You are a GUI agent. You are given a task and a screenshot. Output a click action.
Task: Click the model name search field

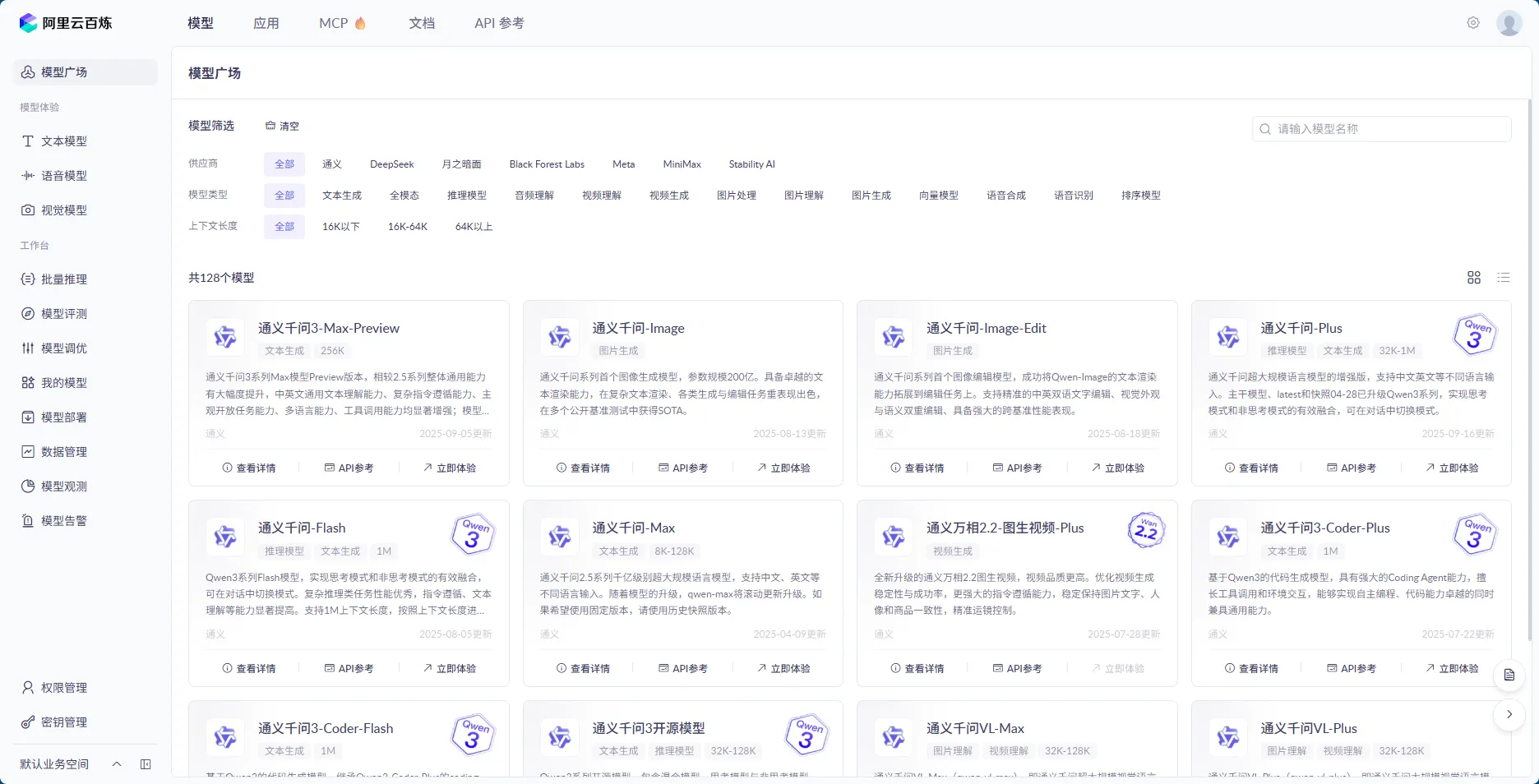pyautogui.click(x=1381, y=128)
